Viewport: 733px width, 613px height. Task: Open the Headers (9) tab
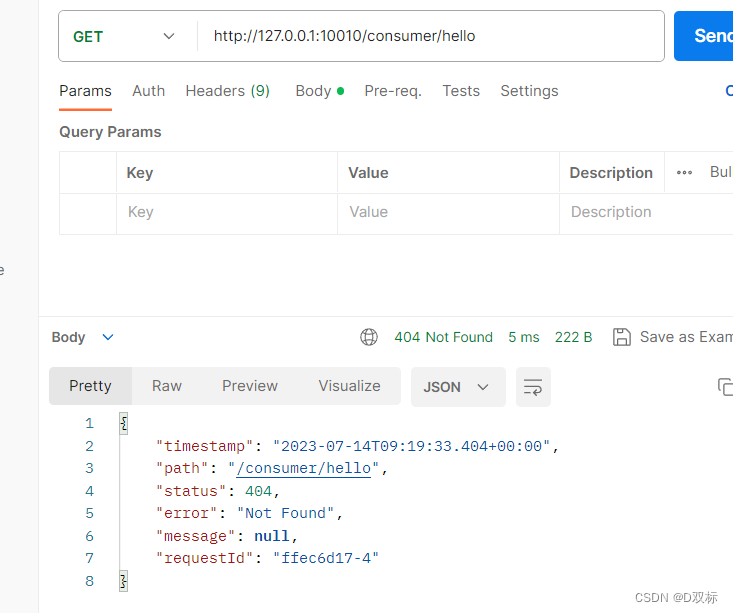[x=228, y=91]
